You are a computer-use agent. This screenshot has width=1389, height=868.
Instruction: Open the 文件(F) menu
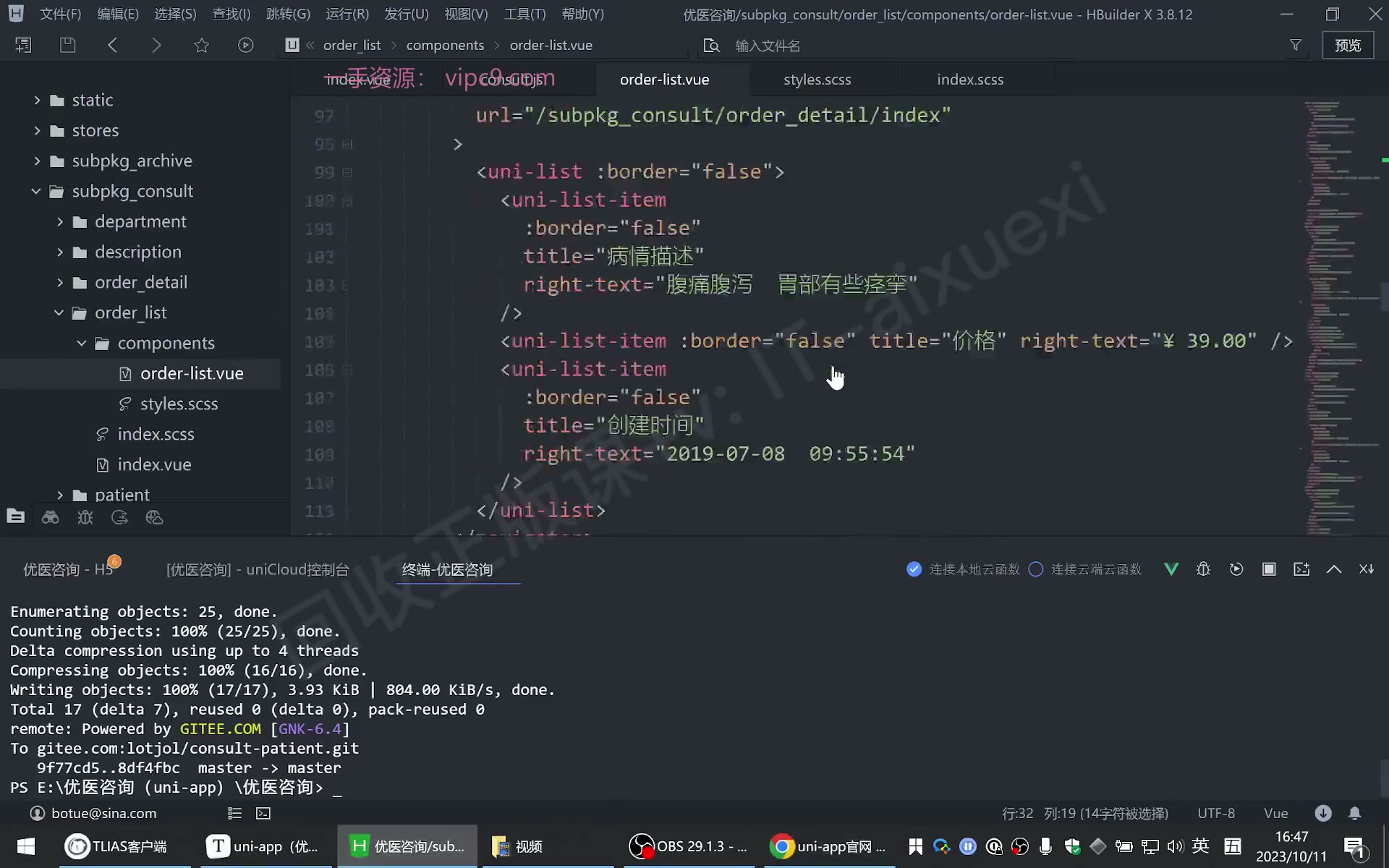tap(60, 14)
